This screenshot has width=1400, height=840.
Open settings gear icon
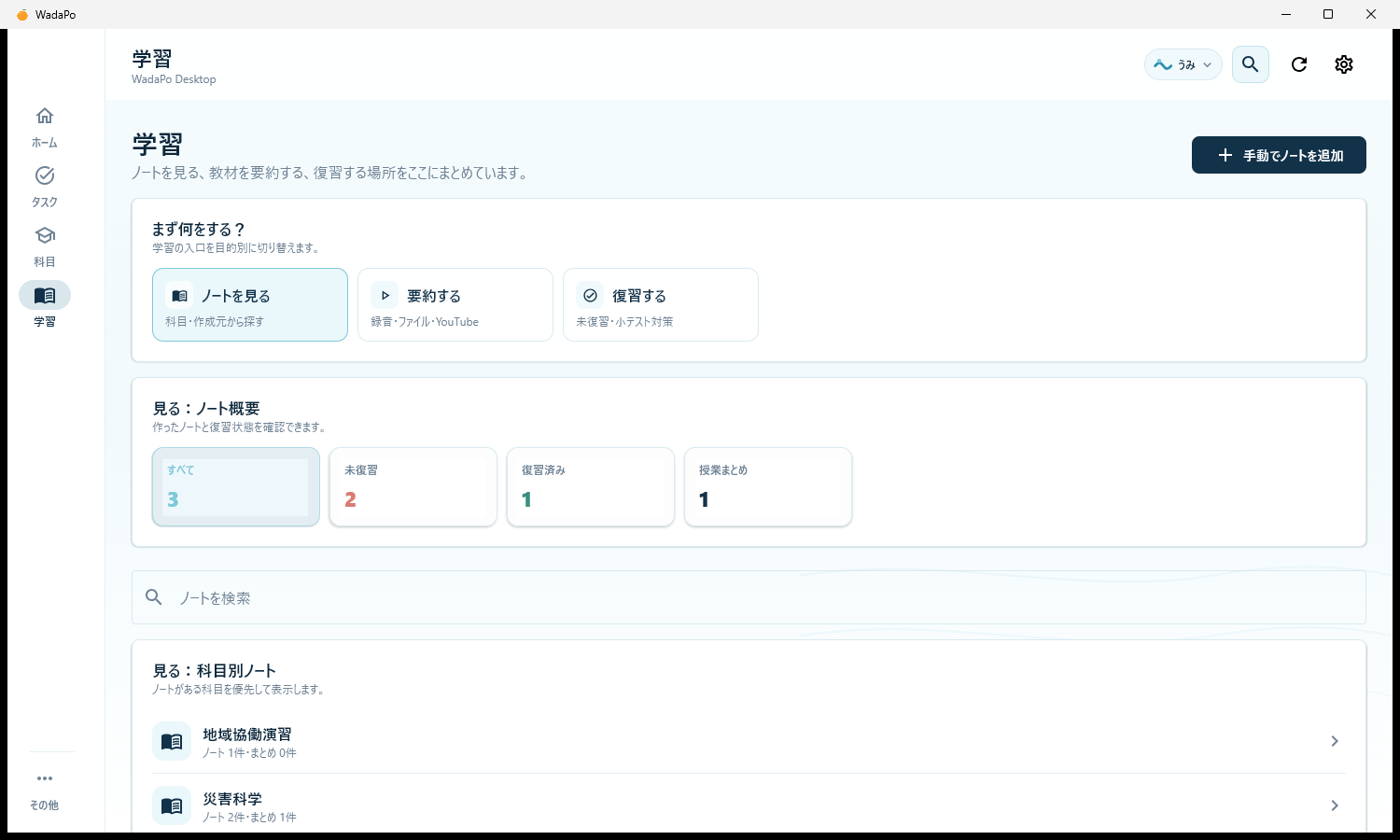1344,64
